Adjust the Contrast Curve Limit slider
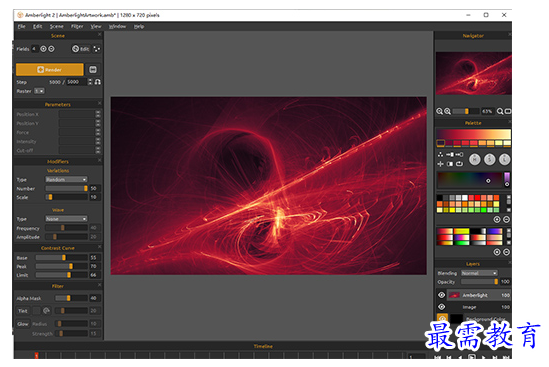The image size is (549, 367). 61,275
